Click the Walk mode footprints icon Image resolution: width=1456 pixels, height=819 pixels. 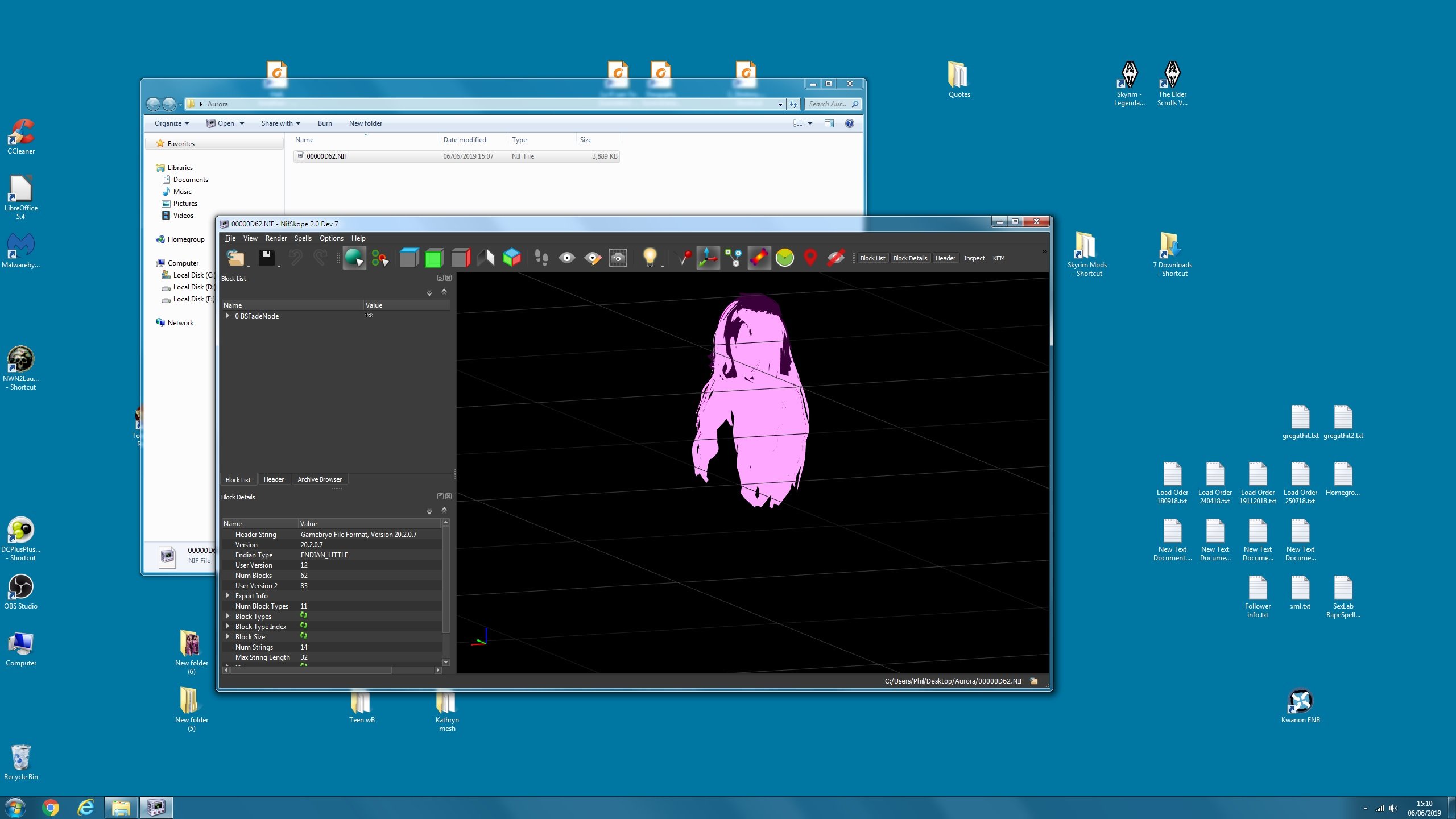(541, 258)
